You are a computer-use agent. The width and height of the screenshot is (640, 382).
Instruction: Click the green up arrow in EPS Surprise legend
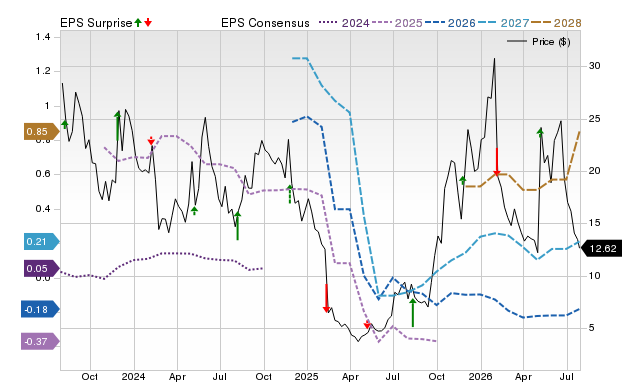[138, 23]
